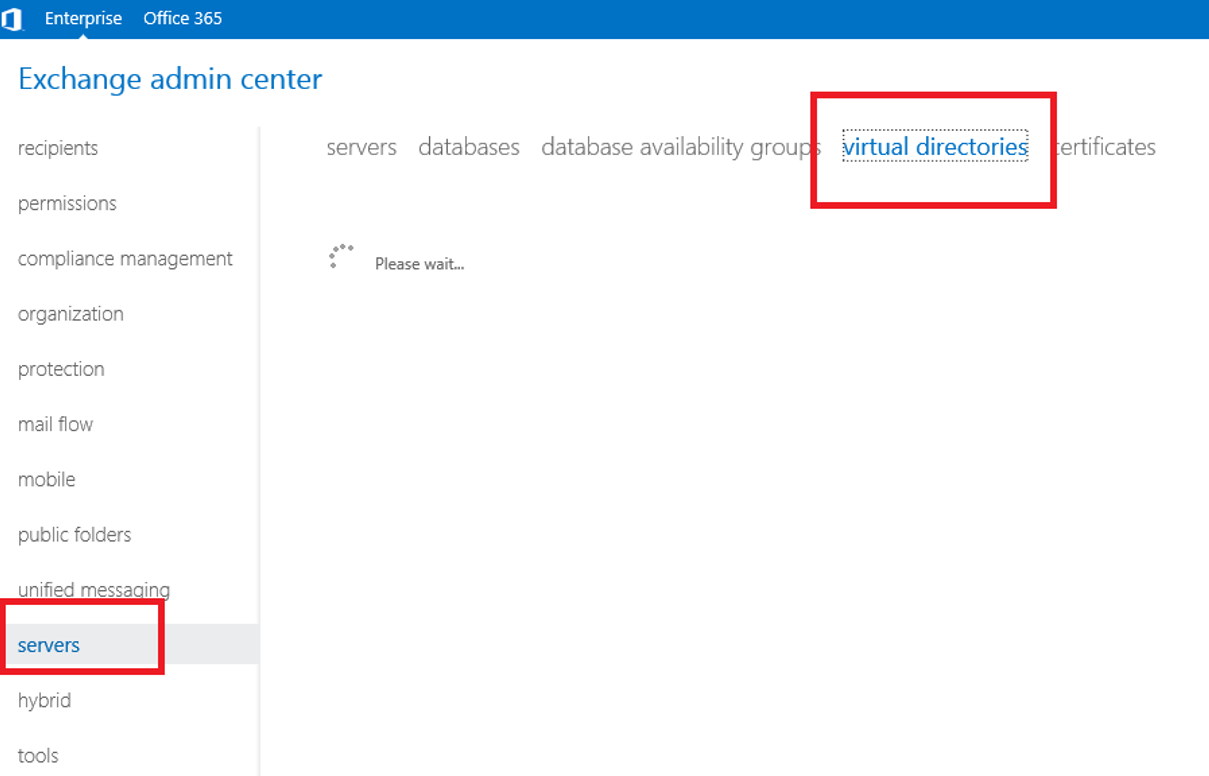Screen dimensions: 1209x776
Task: Select compliance management in the sidebar
Action: click(125, 259)
